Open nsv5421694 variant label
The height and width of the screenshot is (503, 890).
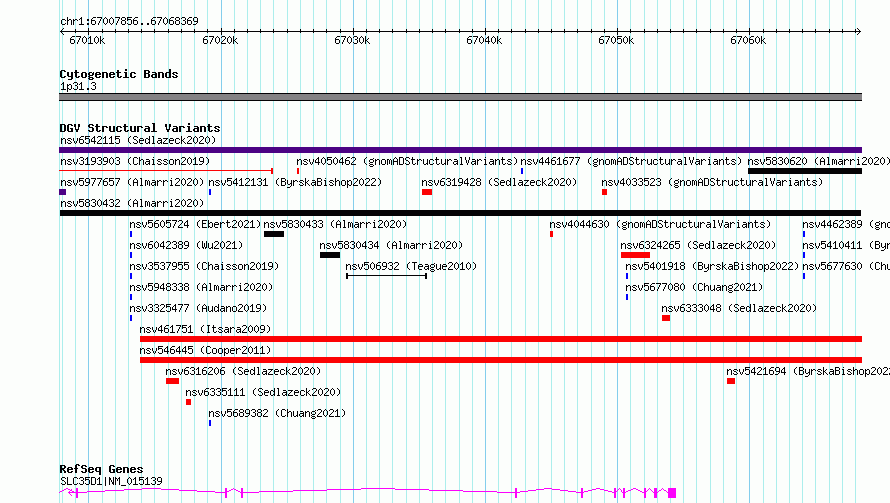(808, 371)
